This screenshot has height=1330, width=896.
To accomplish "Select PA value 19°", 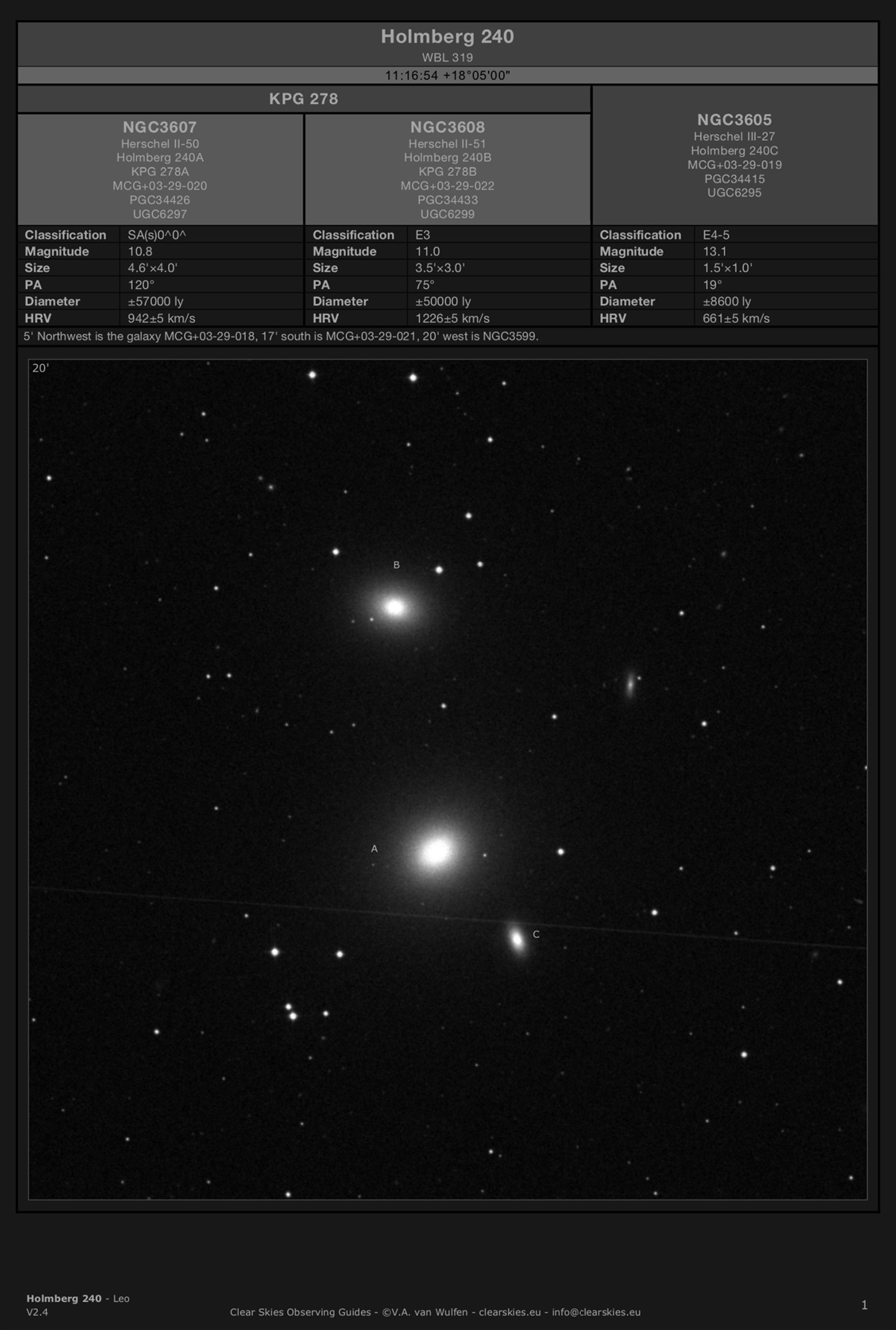I will pyautogui.click(x=713, y=285).
